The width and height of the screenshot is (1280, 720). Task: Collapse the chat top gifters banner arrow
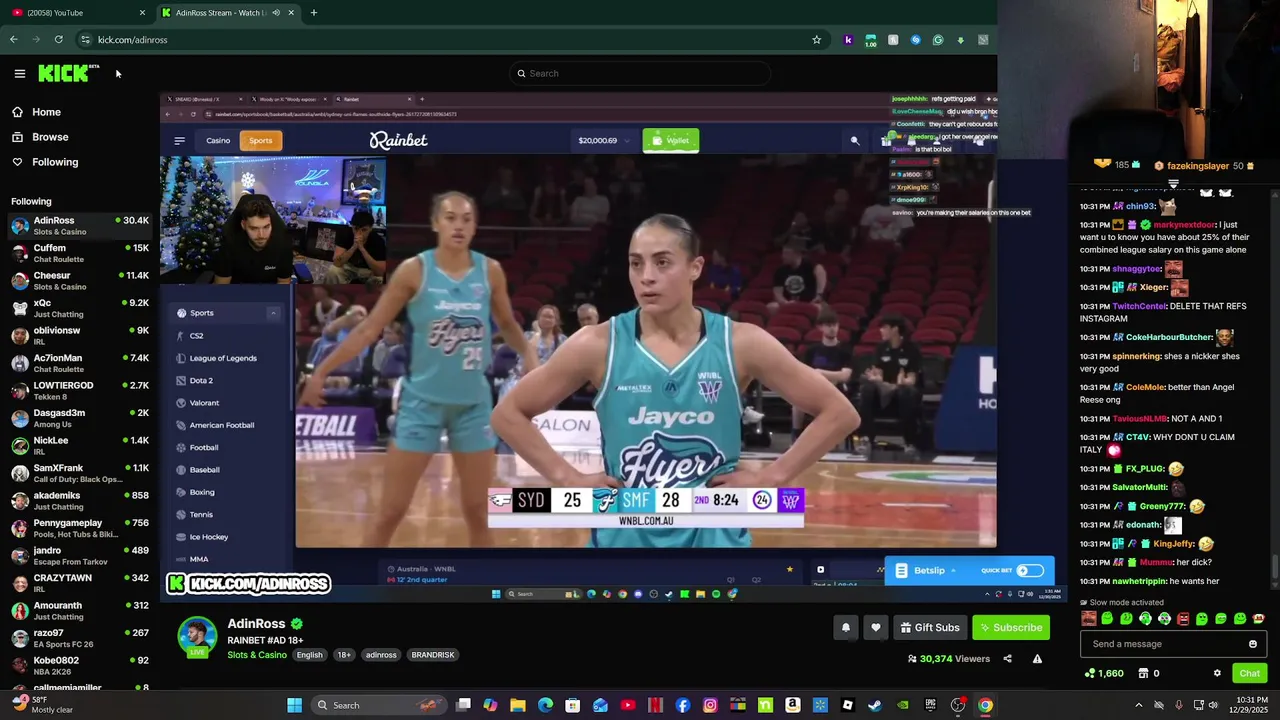(x=1173, y=184)
